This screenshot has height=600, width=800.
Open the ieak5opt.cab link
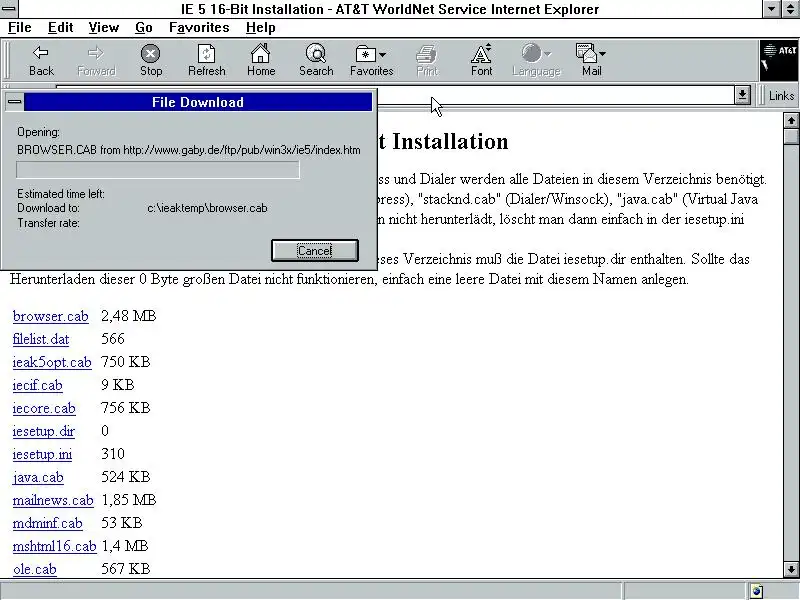pos(52,362)
